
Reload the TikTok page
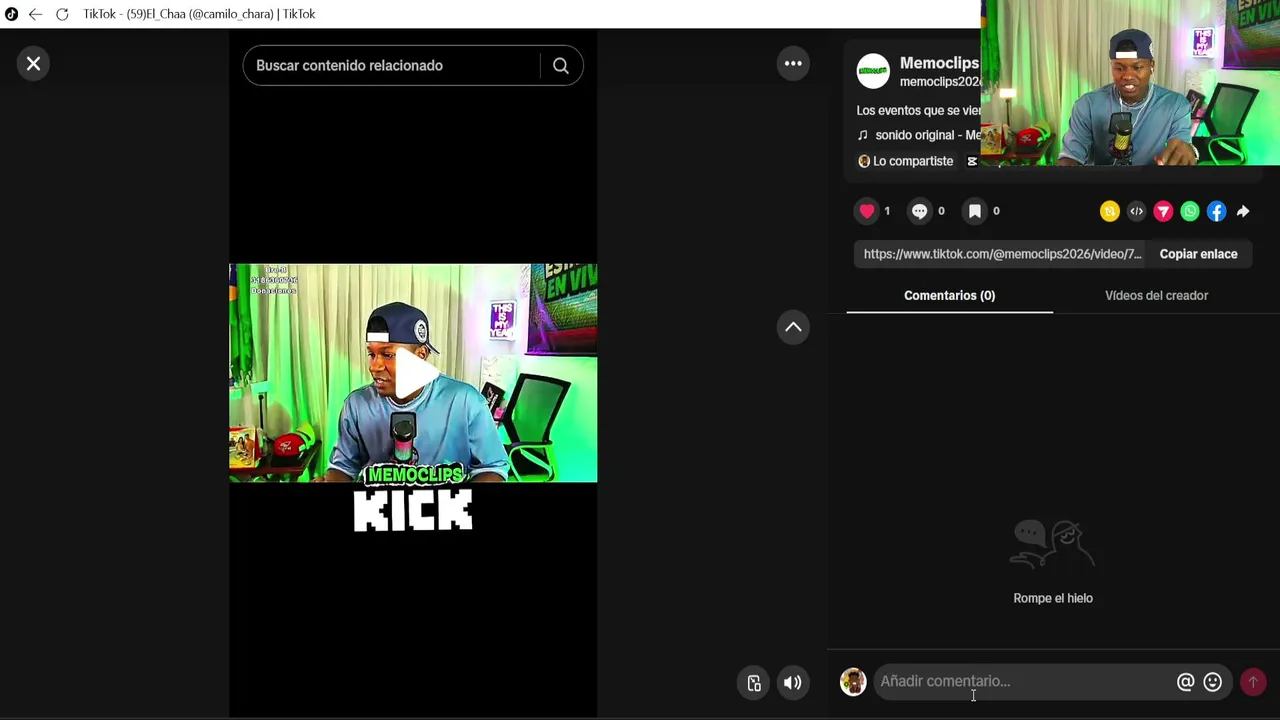click(62, 14)
